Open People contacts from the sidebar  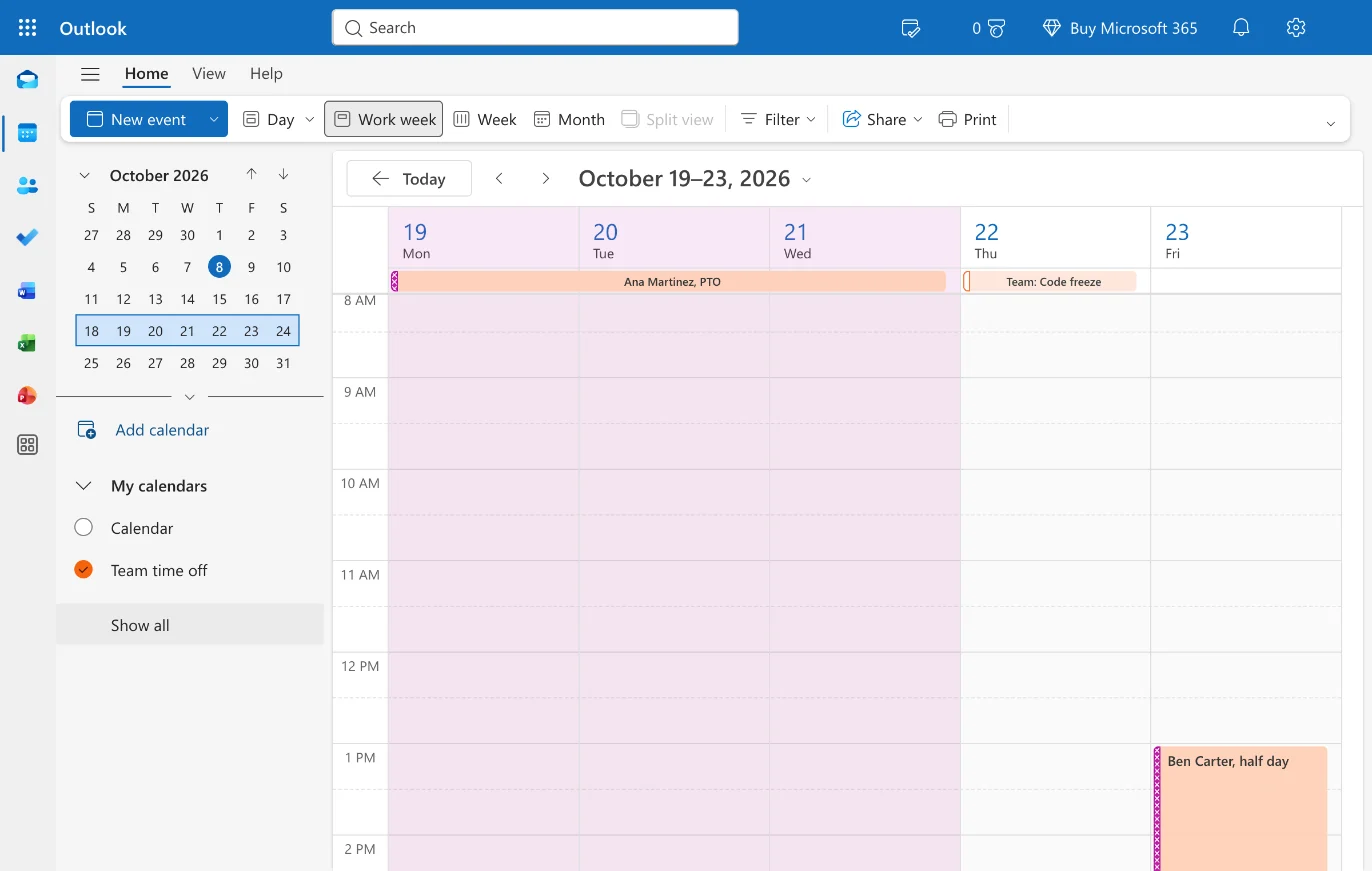pyautogui.click(x=27, y=185)
